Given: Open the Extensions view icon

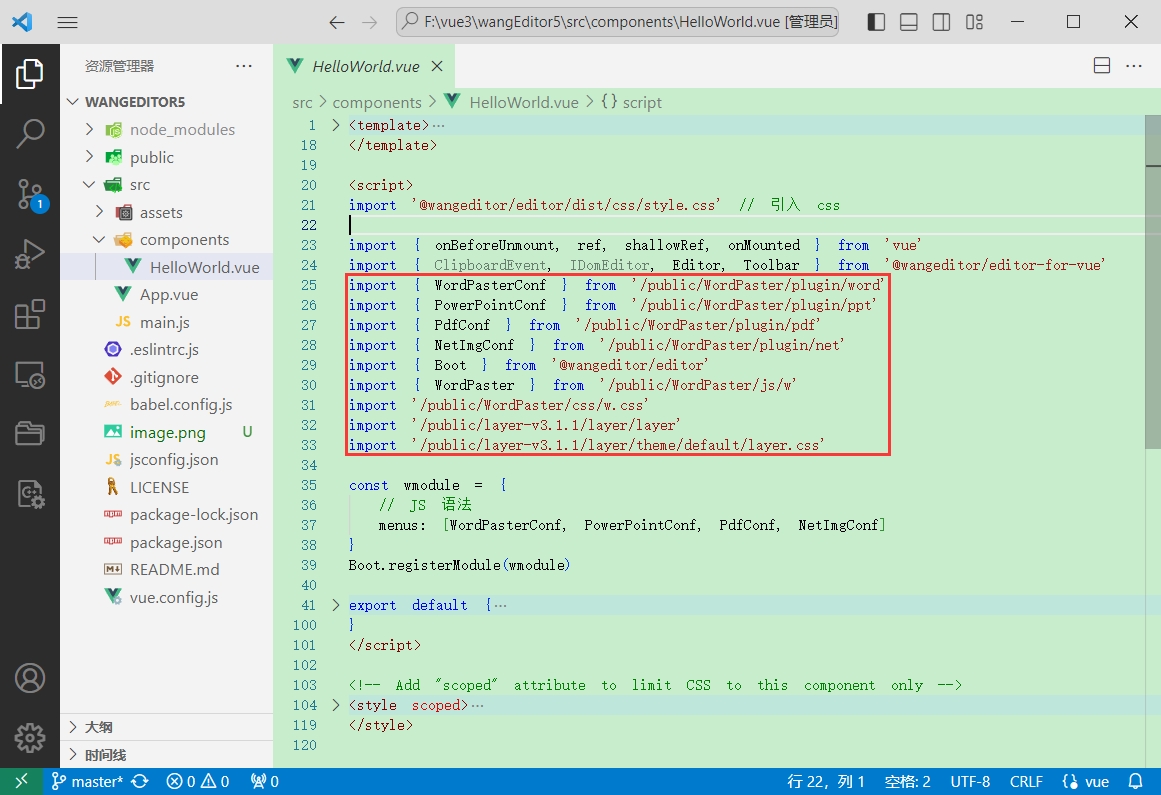Looking at the screenshot, I should tap(30, 312).
